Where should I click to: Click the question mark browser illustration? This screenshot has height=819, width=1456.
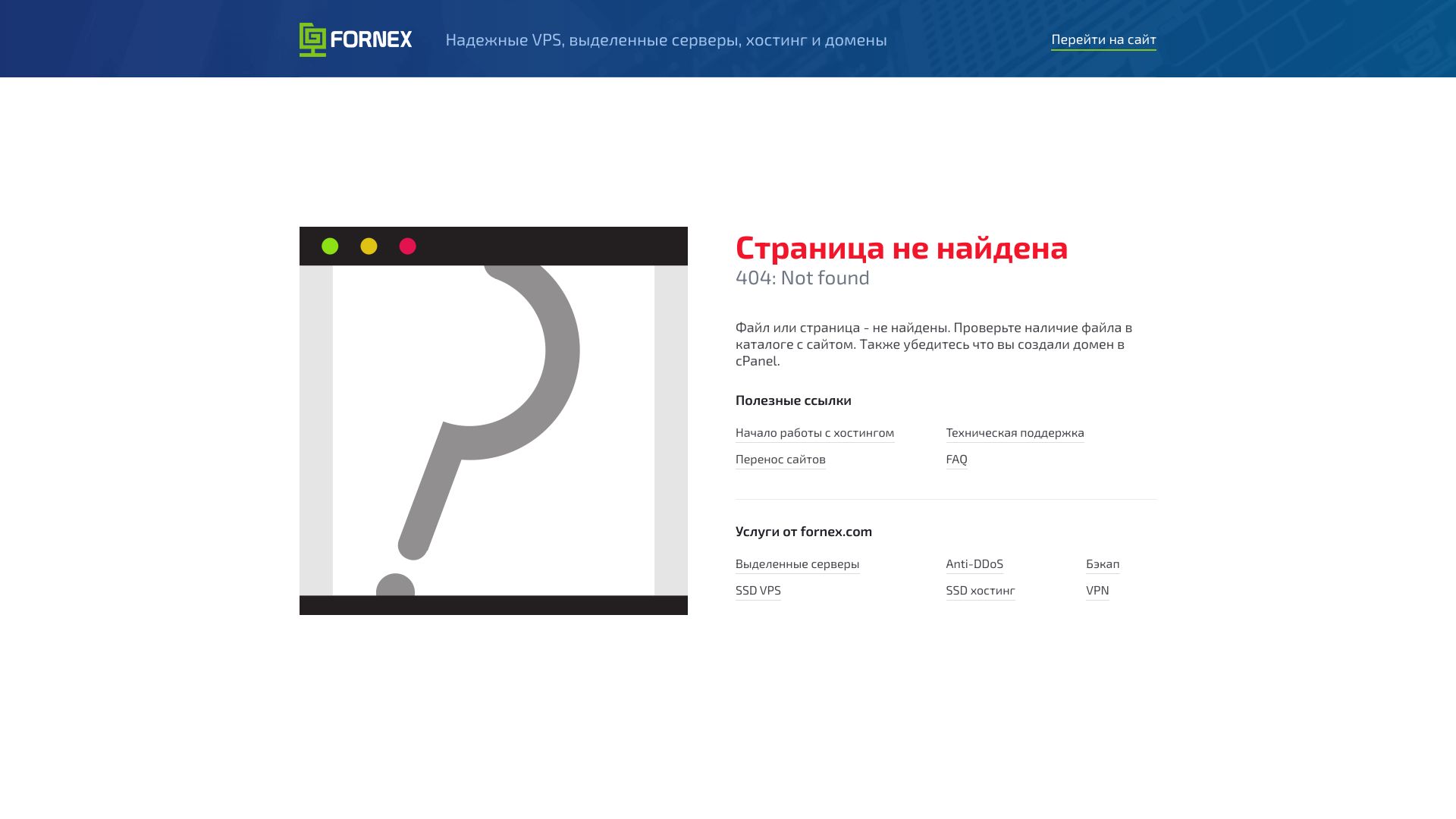[494, 421]
